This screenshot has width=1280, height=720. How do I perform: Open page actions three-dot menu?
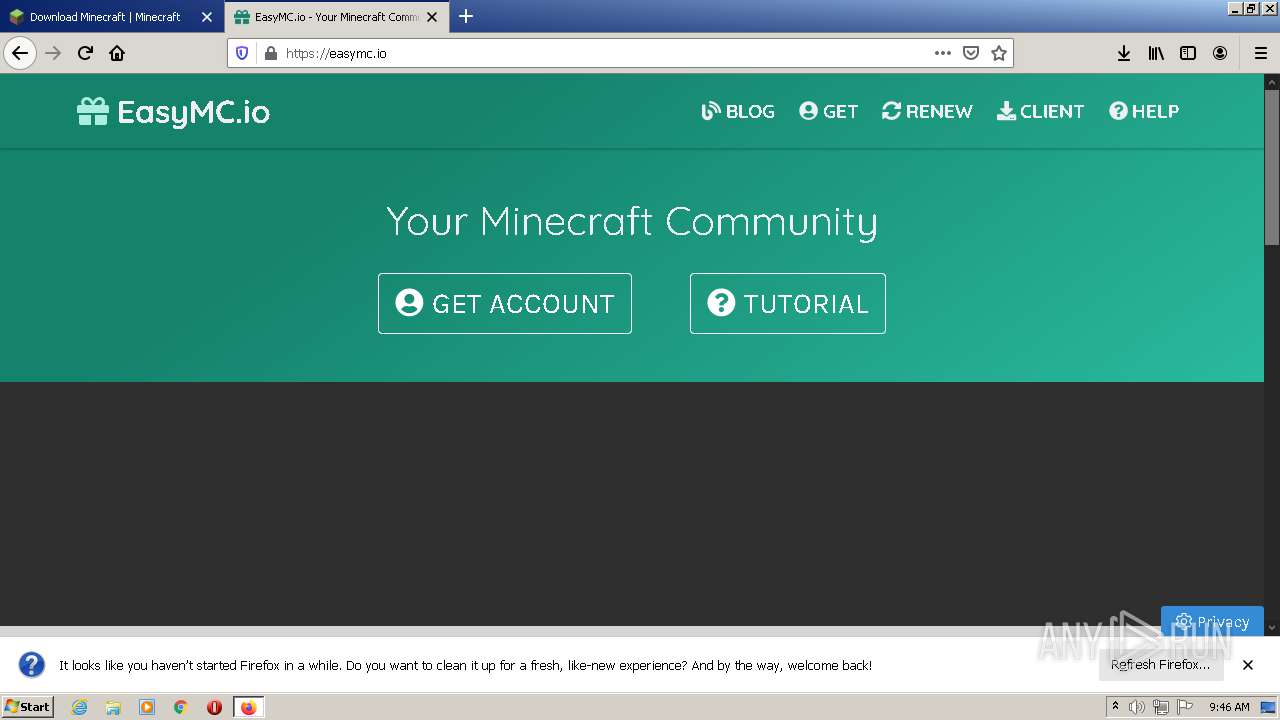pos(942,53)
